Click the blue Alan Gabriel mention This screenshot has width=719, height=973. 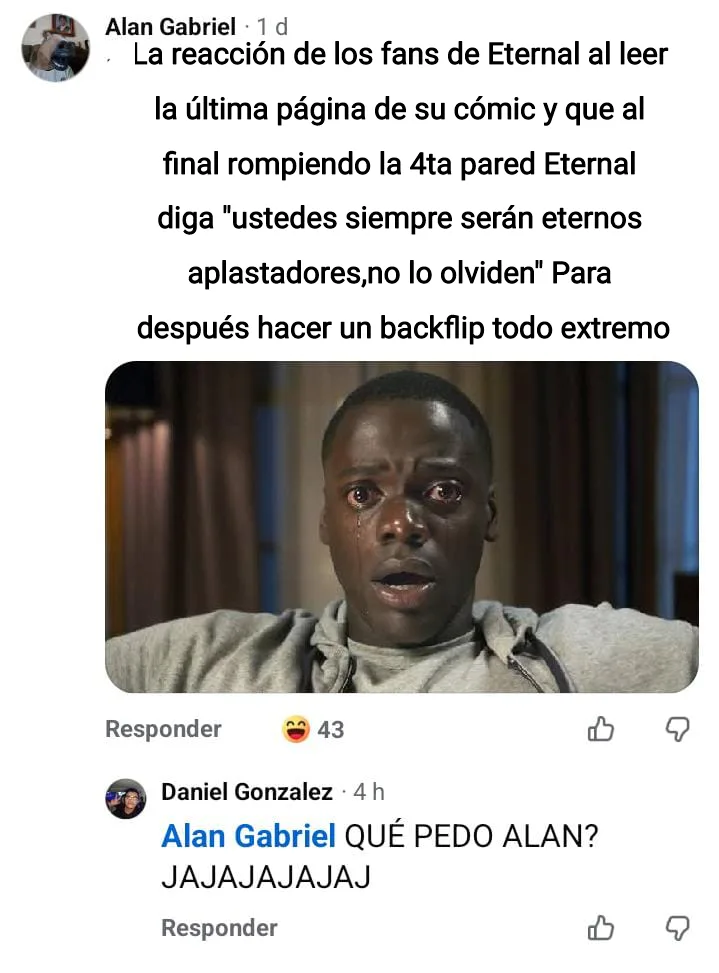pos(248,836)
